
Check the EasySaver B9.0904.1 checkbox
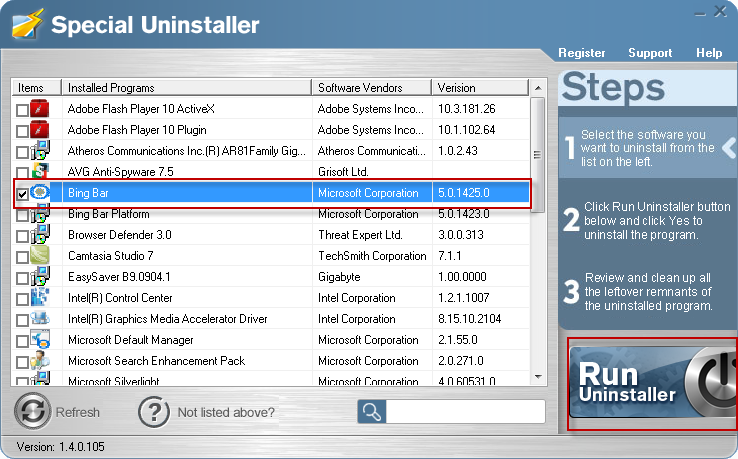pos(22,278)
